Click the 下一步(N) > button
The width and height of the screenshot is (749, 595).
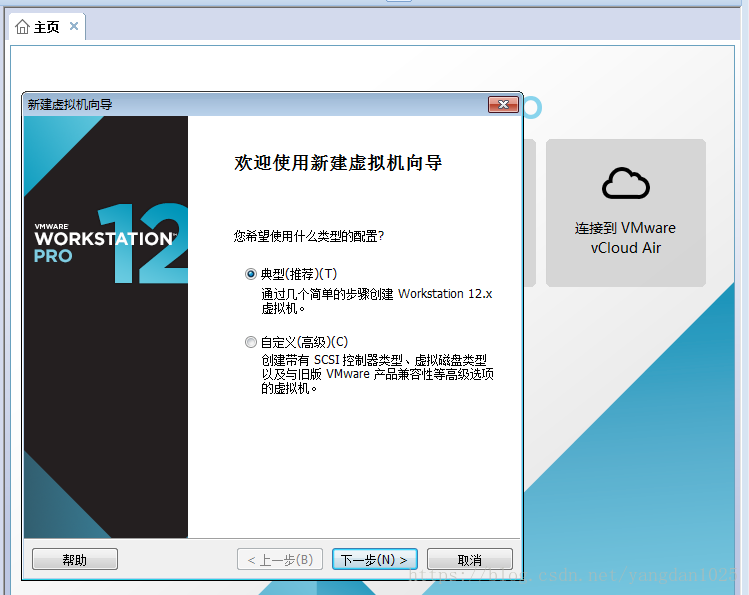pyautogui.click(x=374, y=559)
